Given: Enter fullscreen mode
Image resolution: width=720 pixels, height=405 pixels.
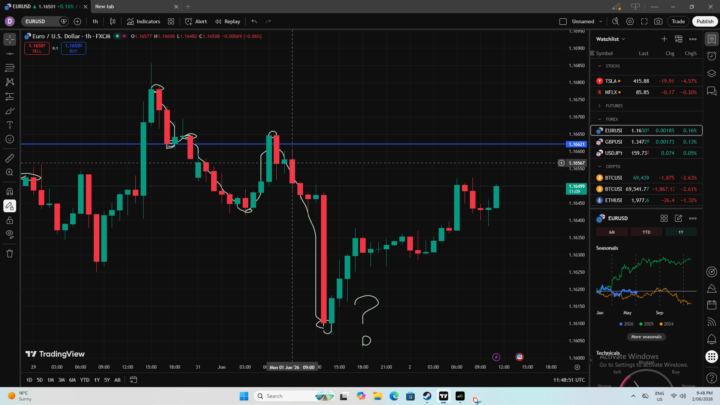Looking at the screenshot, I should [x=644, y=22].
